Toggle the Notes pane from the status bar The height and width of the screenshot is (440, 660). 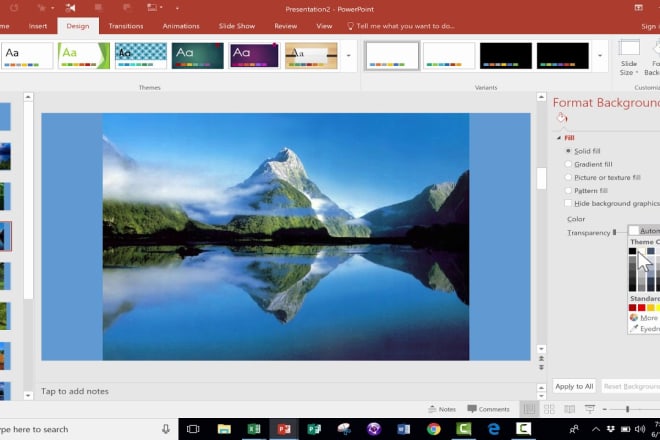tap(442, 409)
